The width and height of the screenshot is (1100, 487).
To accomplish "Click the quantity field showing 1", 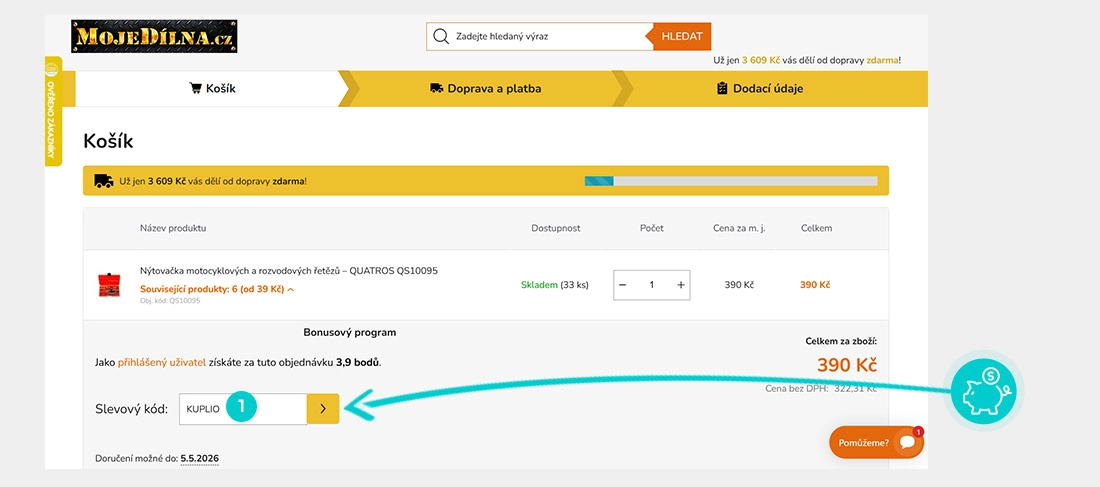I will (x=652, y=285).
